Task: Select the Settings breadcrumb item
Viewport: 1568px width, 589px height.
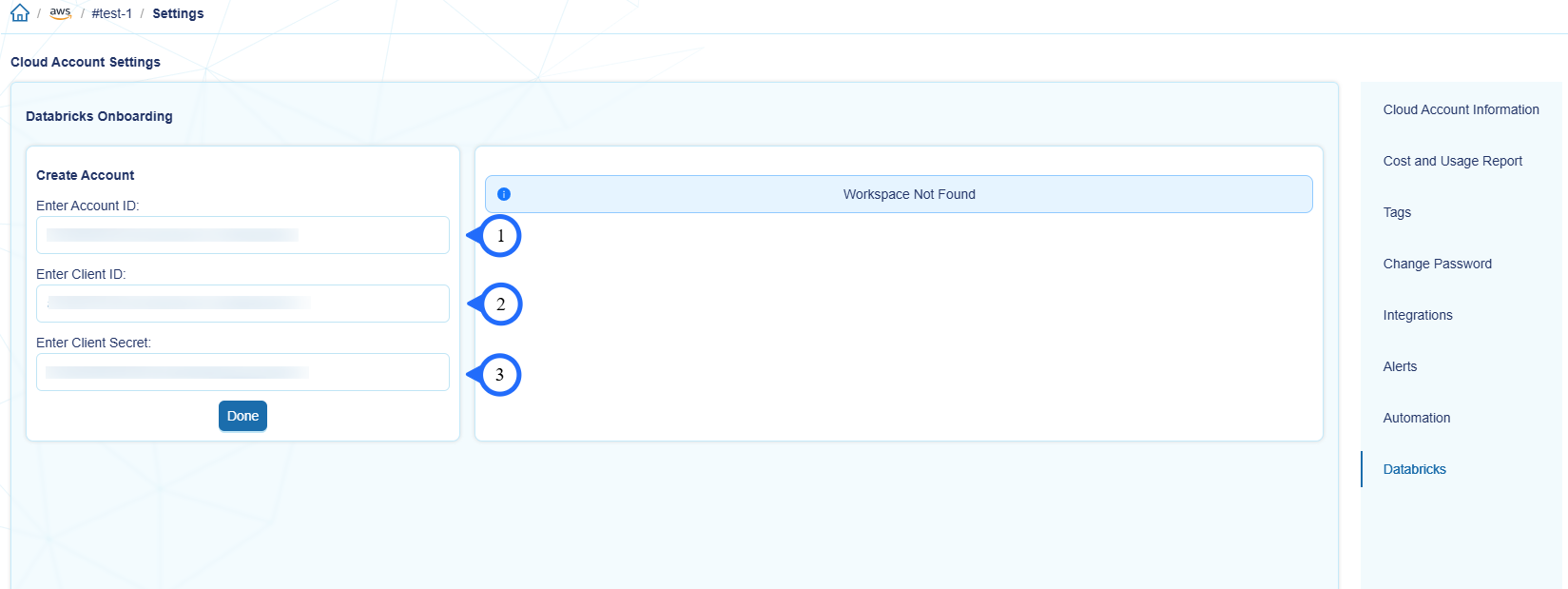Action: coord(178,13)
